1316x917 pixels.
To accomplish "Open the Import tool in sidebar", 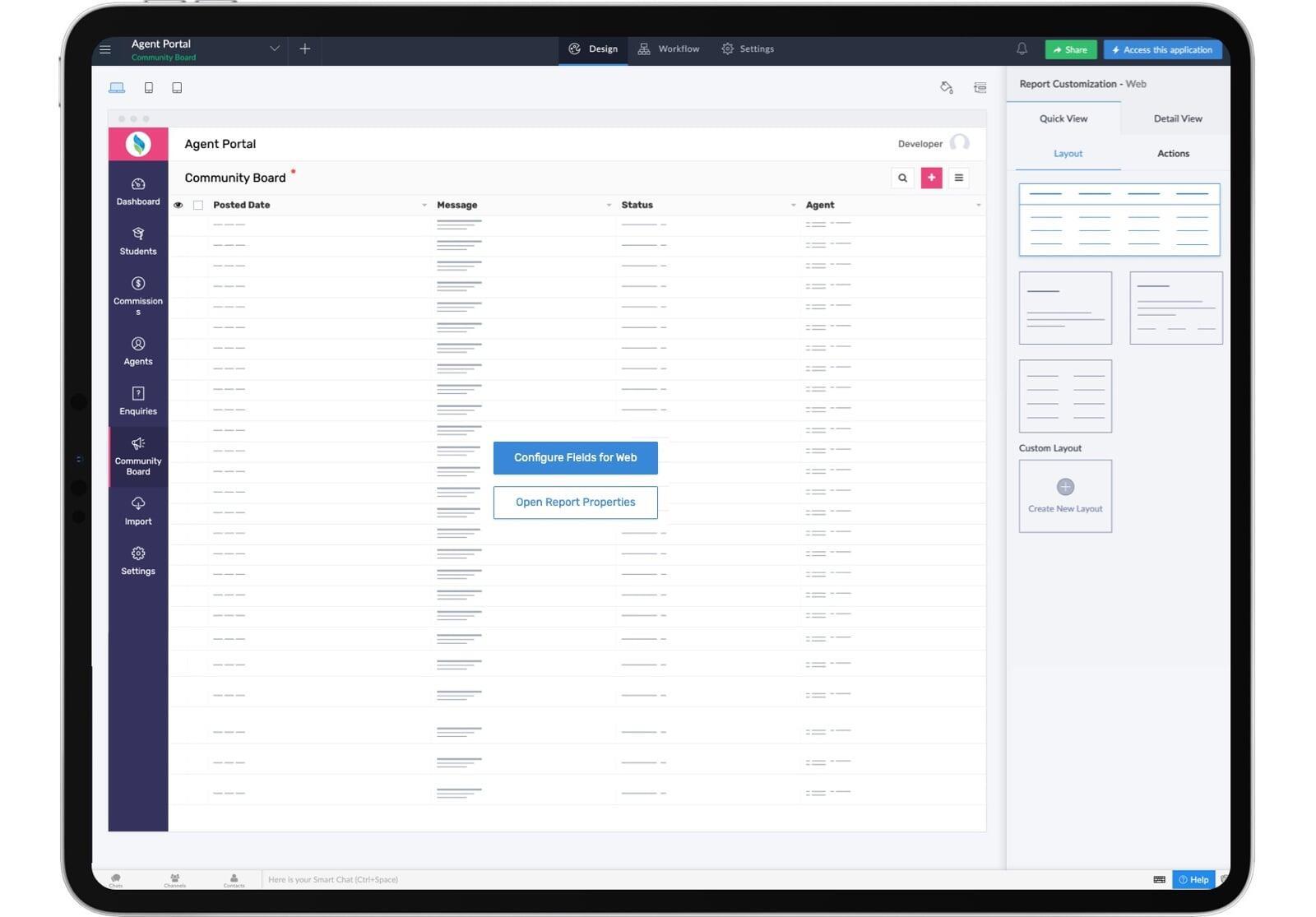I will click(x=137, y=510).
